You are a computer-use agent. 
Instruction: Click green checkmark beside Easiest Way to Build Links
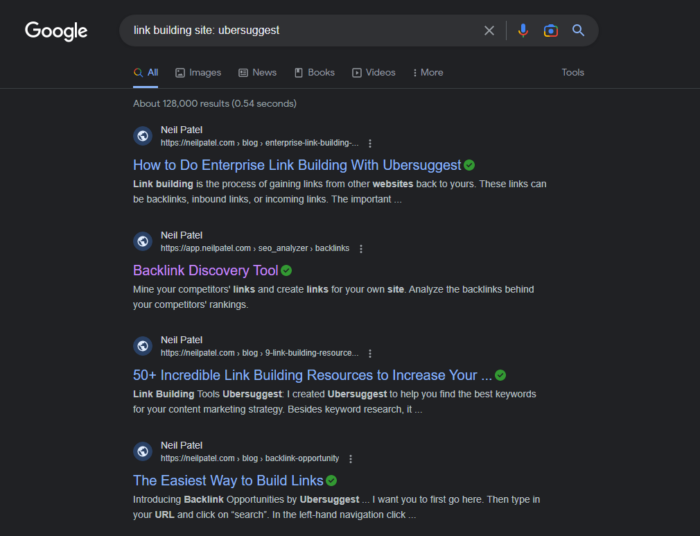click(x=331, y=481)
